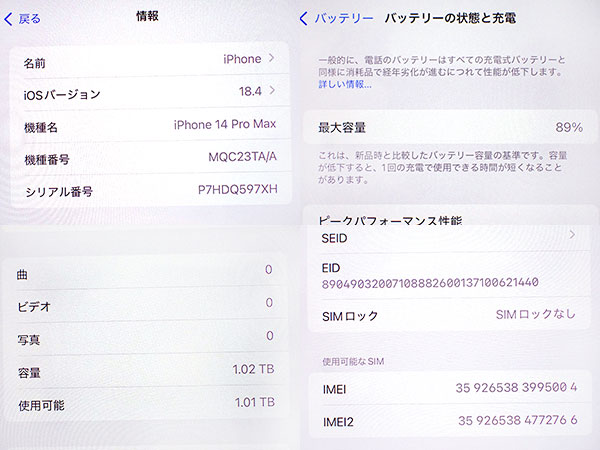The image size is (600, 450).
Task: Select the ビデオ row label
Action: pos(34,307)
